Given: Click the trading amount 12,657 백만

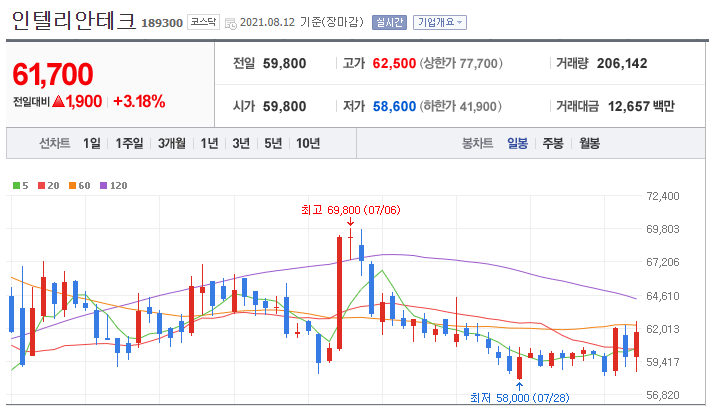Looking at the screenshot, I should tap(641, 106).
